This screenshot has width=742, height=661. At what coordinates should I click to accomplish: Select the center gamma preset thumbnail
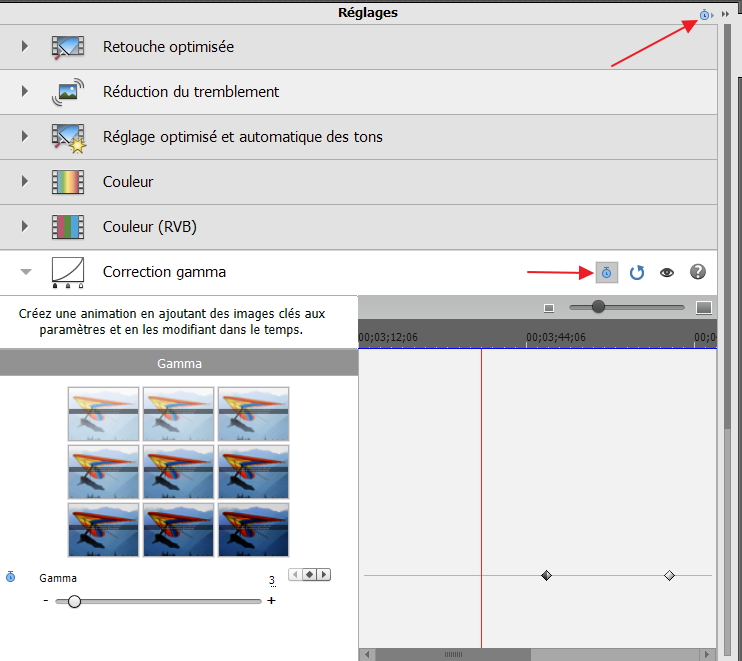pos(178,472)
